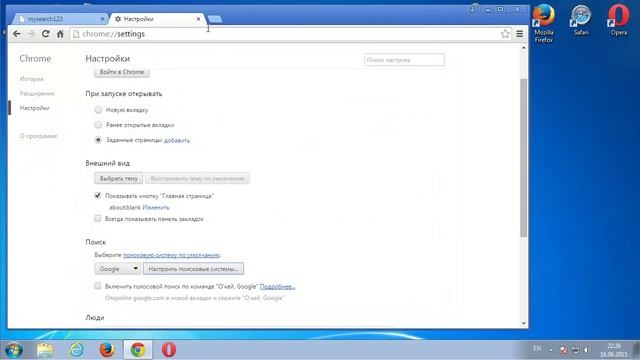The height and width of the screenshot is (360, 640).
Task: Click the добавить link for startup pages
Action: 177,140
